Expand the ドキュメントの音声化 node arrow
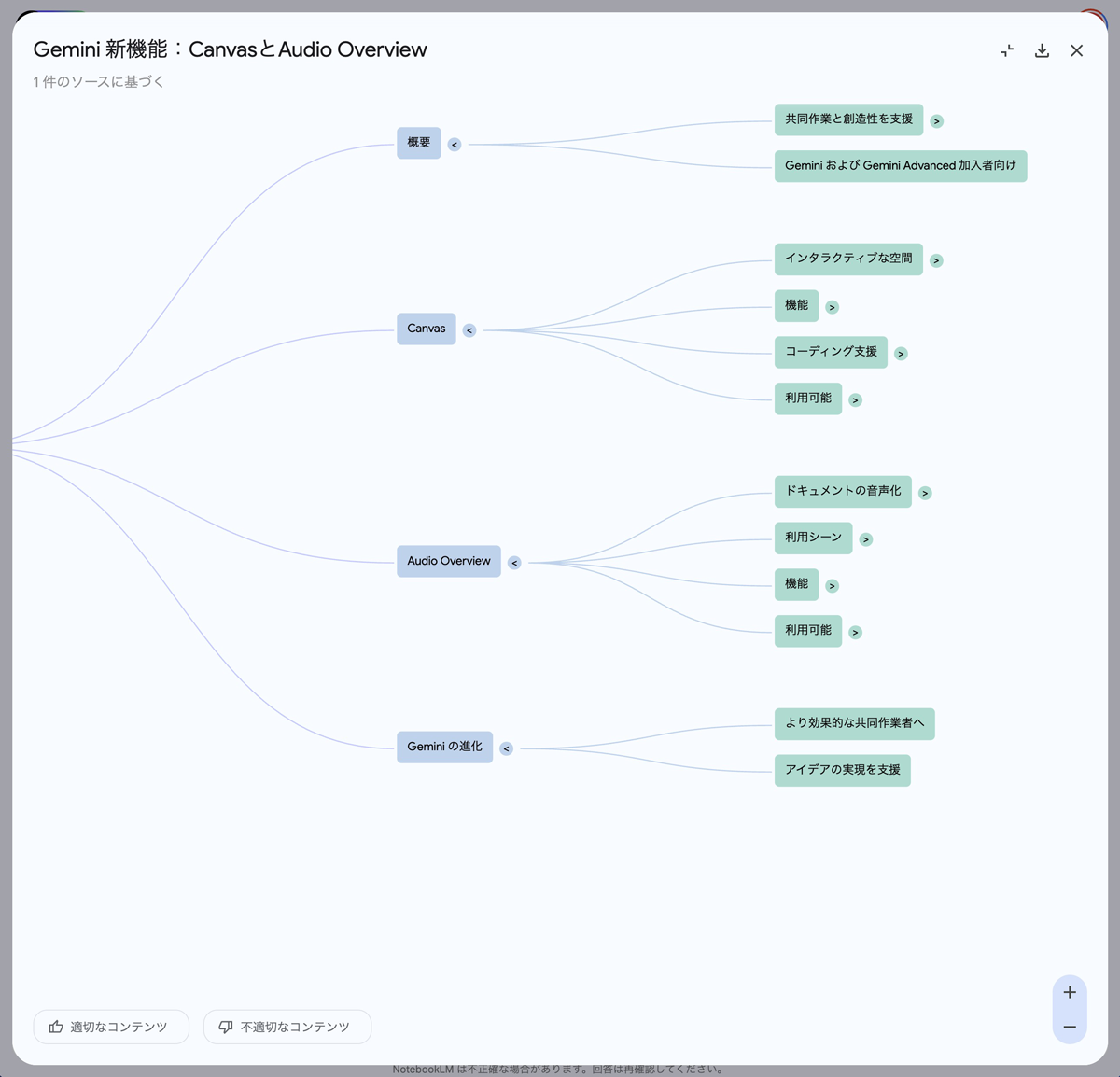This screenshot has width=1120, height=1077. coord(925,493)
